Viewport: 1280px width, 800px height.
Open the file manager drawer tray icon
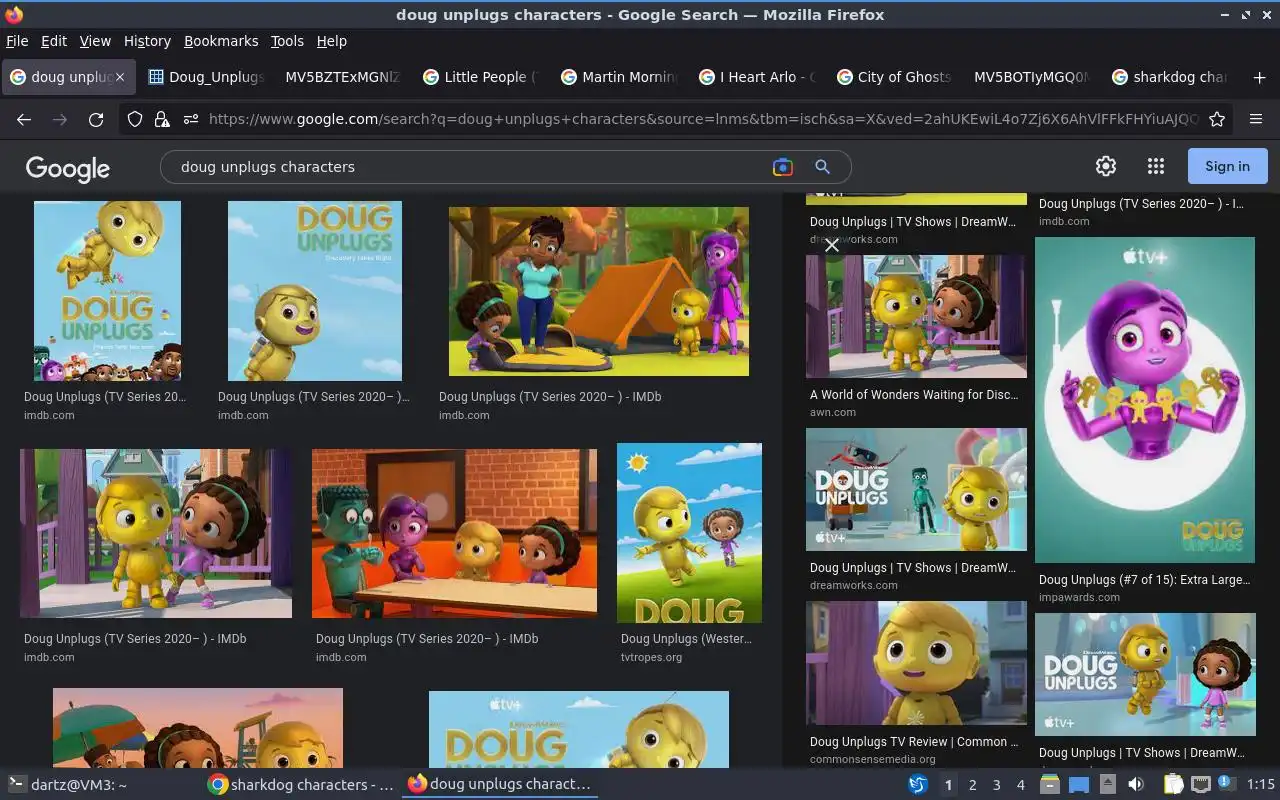coord(1049,785)
